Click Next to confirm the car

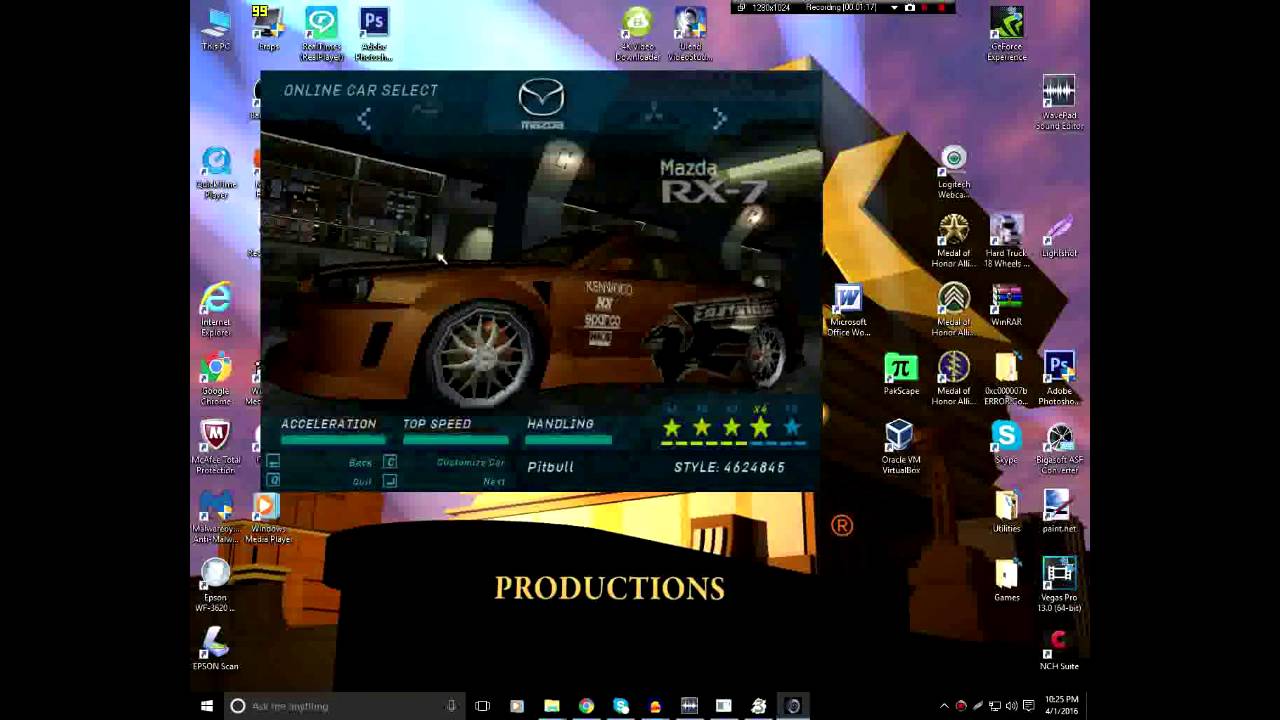pos(494,481)
